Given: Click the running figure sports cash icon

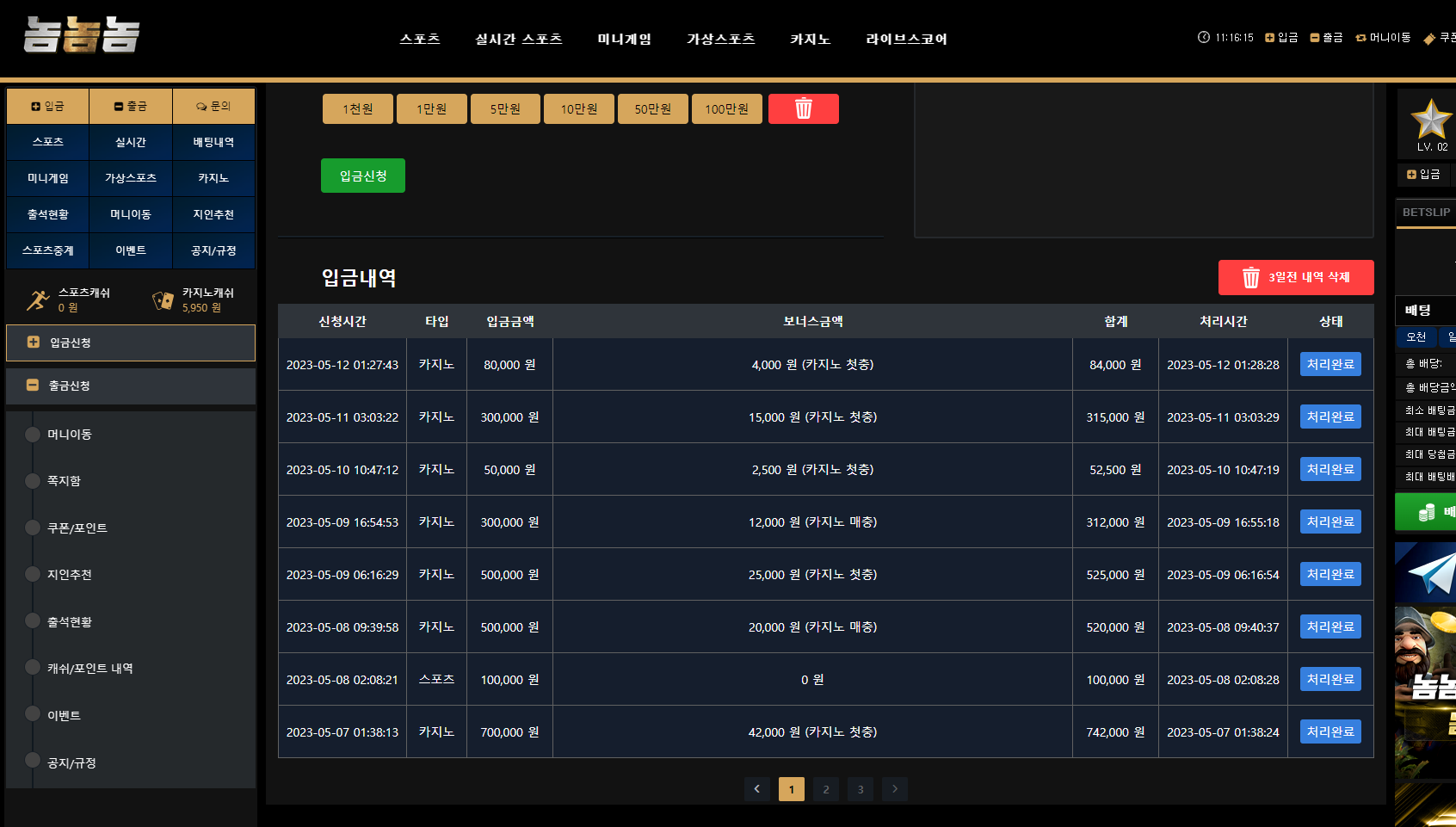Looking at the screenshot, I should coord(38,299).
